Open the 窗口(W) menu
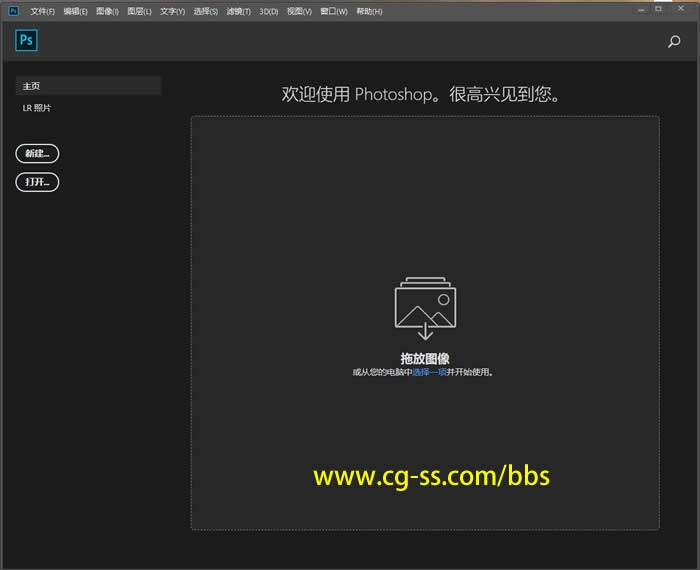Screen dimensions: 700x570 334,11
